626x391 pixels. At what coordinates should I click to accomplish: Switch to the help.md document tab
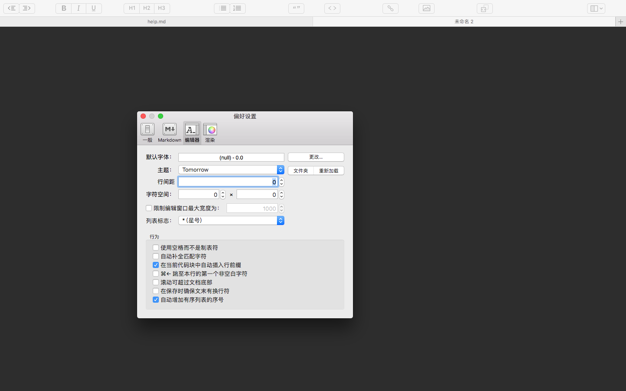coord(156,22)
